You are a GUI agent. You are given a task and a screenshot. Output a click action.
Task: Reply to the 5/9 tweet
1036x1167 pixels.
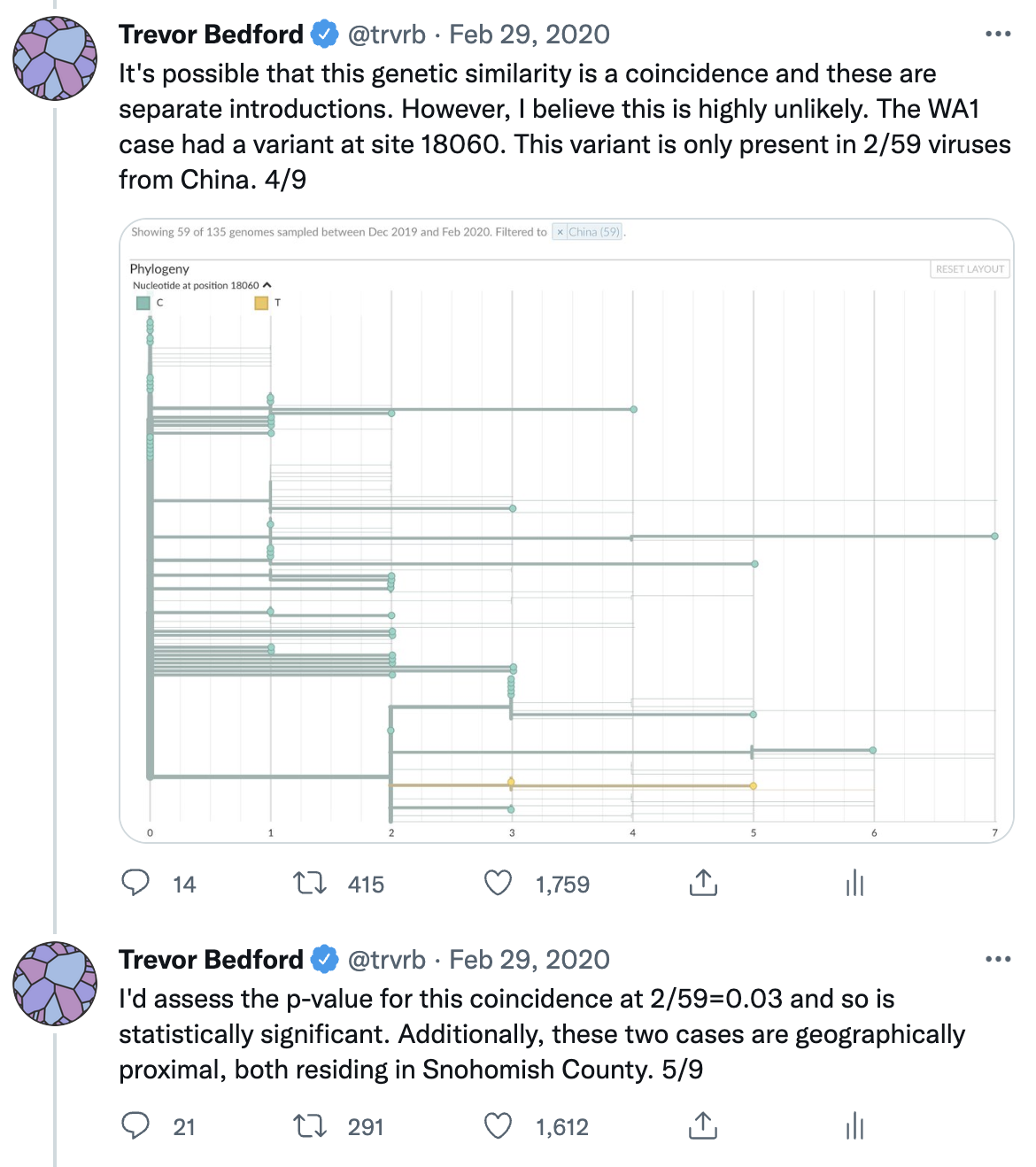click(135, 1125)
